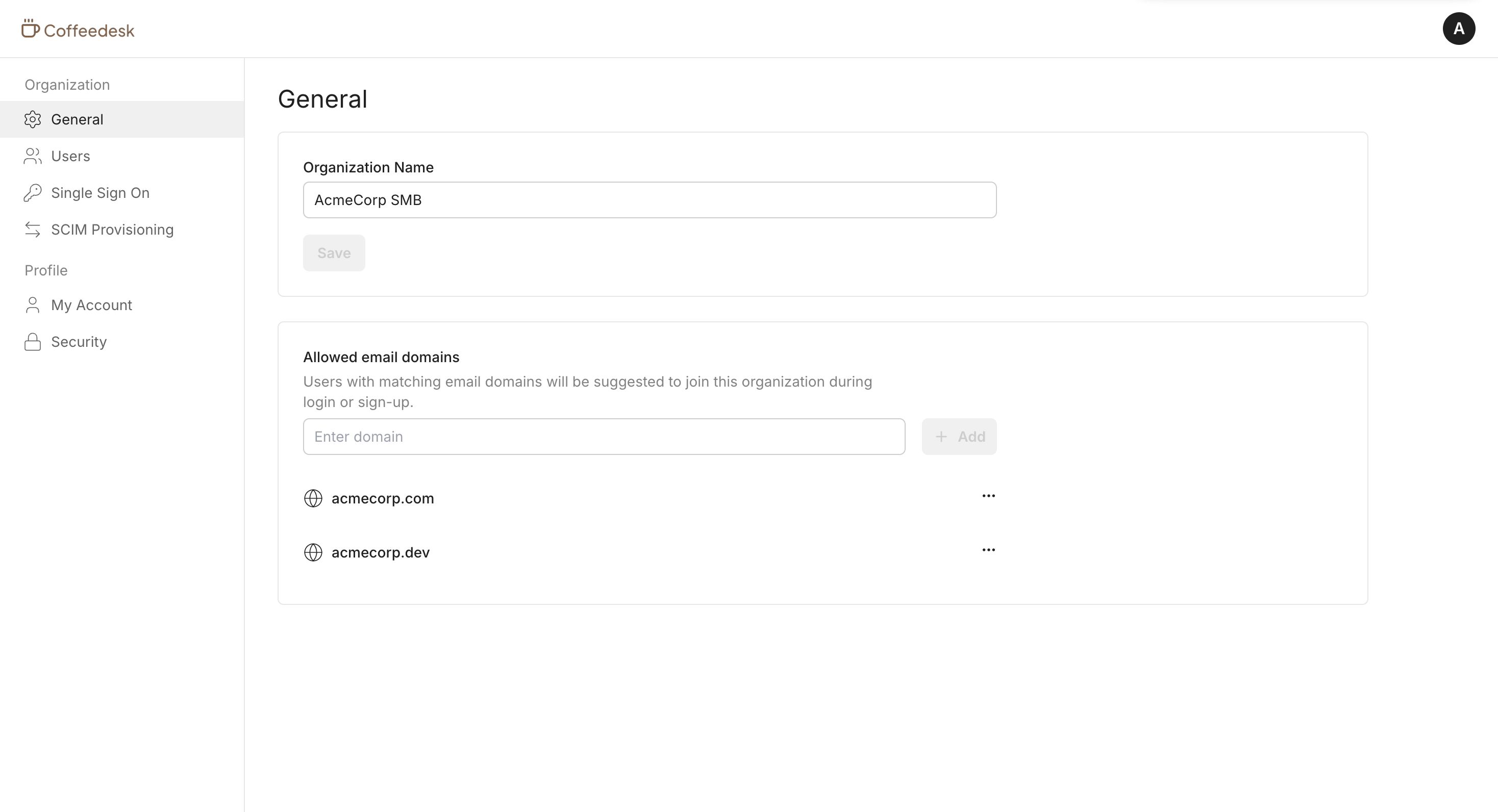This screenshot has width=1498, height=812.
Task: Open options menu for acmecorp.dev domain
Action: point(988,550)
